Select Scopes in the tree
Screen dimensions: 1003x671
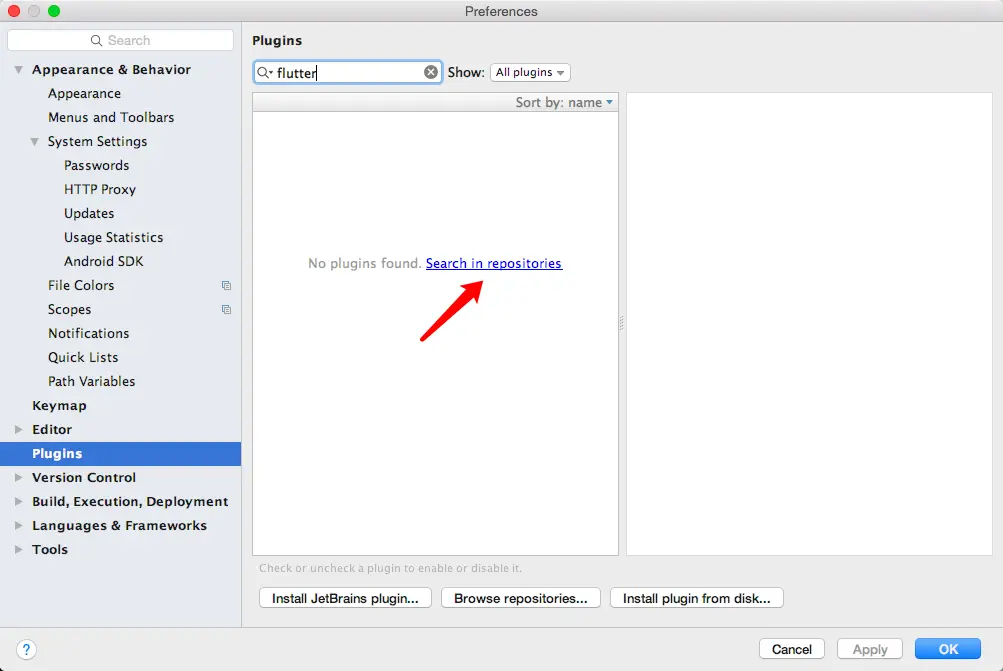[70, 310]
